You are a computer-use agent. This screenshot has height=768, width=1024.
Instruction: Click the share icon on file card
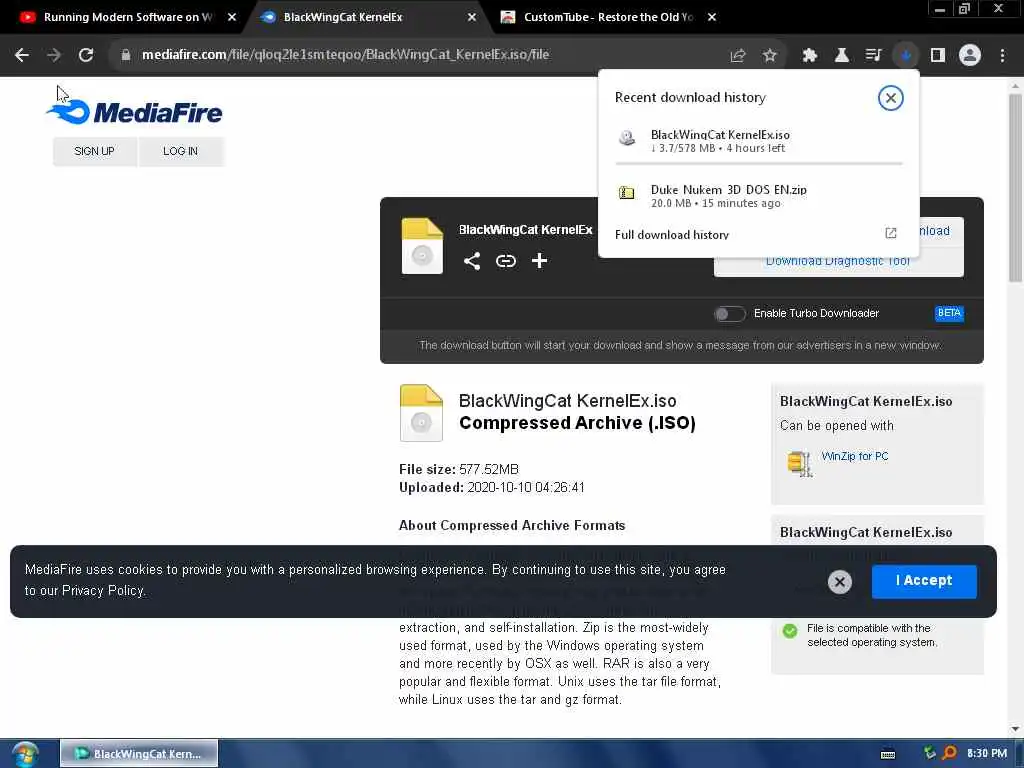pyautogui.click(x=472, y=261)
